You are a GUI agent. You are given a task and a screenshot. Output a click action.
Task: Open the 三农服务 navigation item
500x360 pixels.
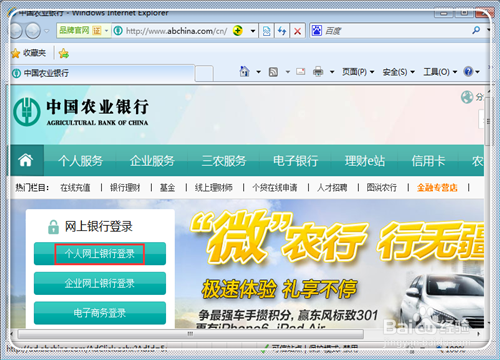click(x=224, y=161)
